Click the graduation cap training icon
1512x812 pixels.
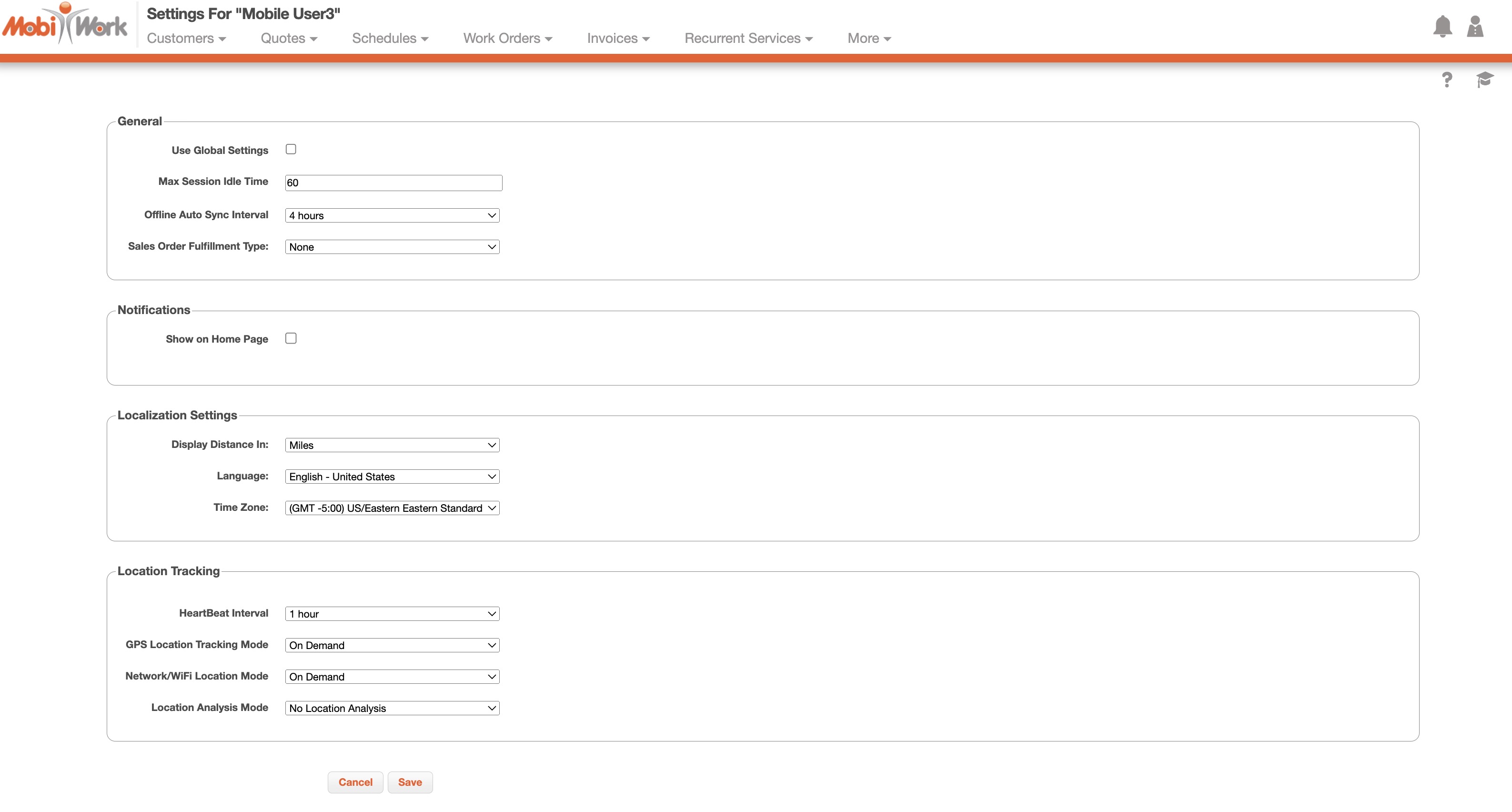(x=1484, y=79)
